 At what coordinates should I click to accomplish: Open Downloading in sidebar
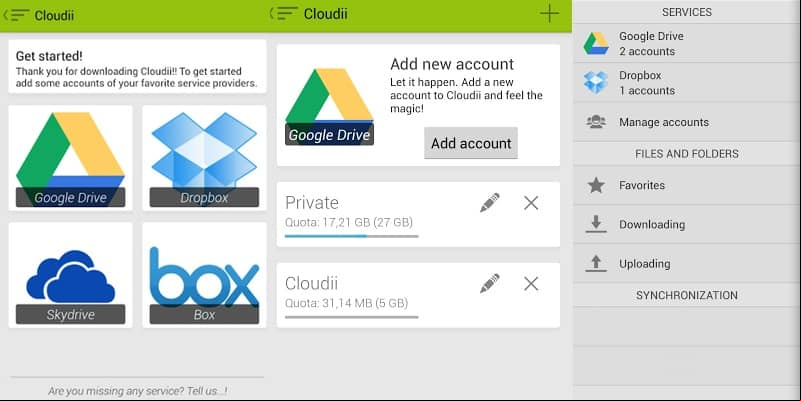click(687, 224)
